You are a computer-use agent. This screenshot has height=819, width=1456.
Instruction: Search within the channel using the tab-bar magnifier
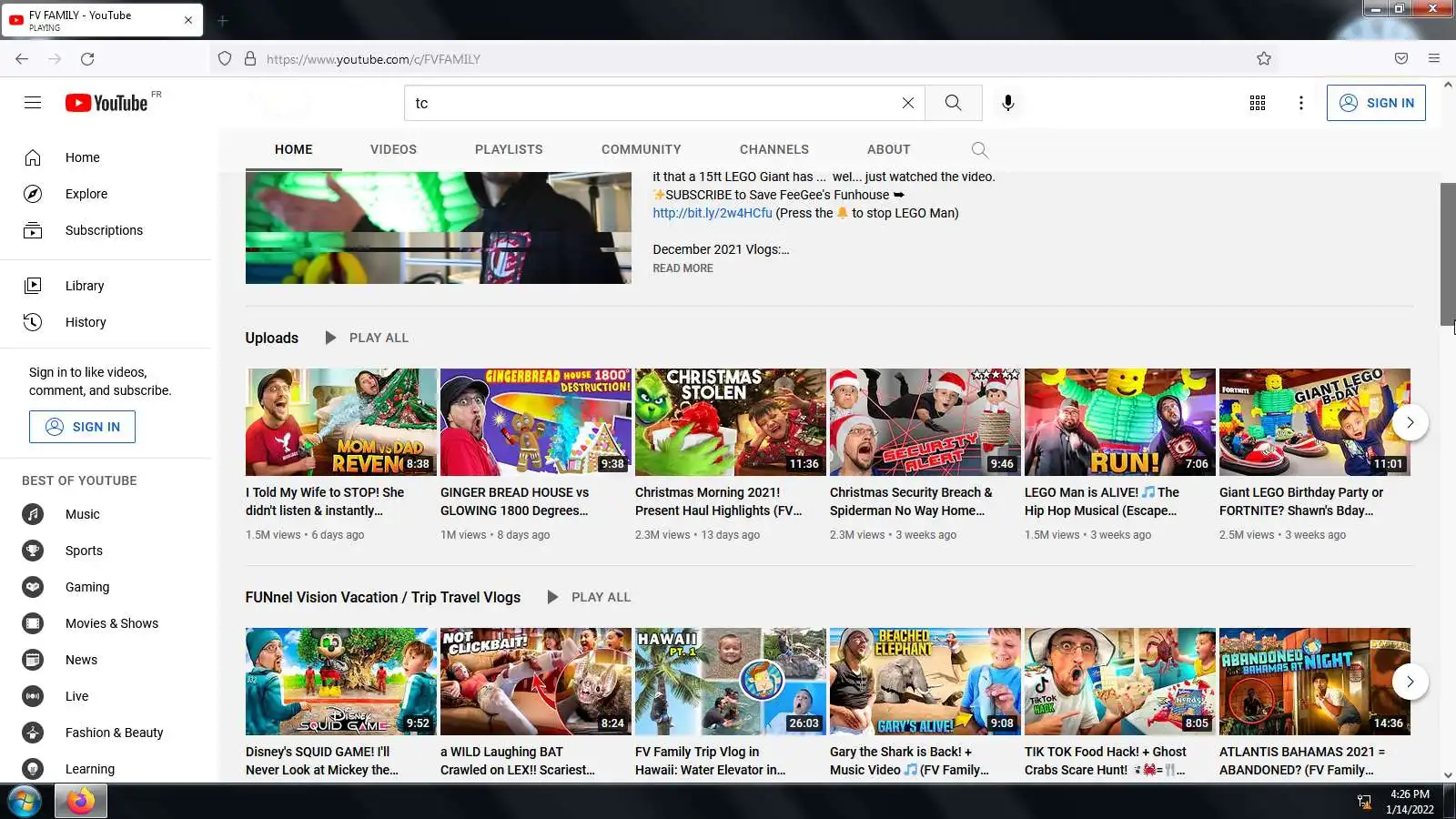(x=979, y=149)
